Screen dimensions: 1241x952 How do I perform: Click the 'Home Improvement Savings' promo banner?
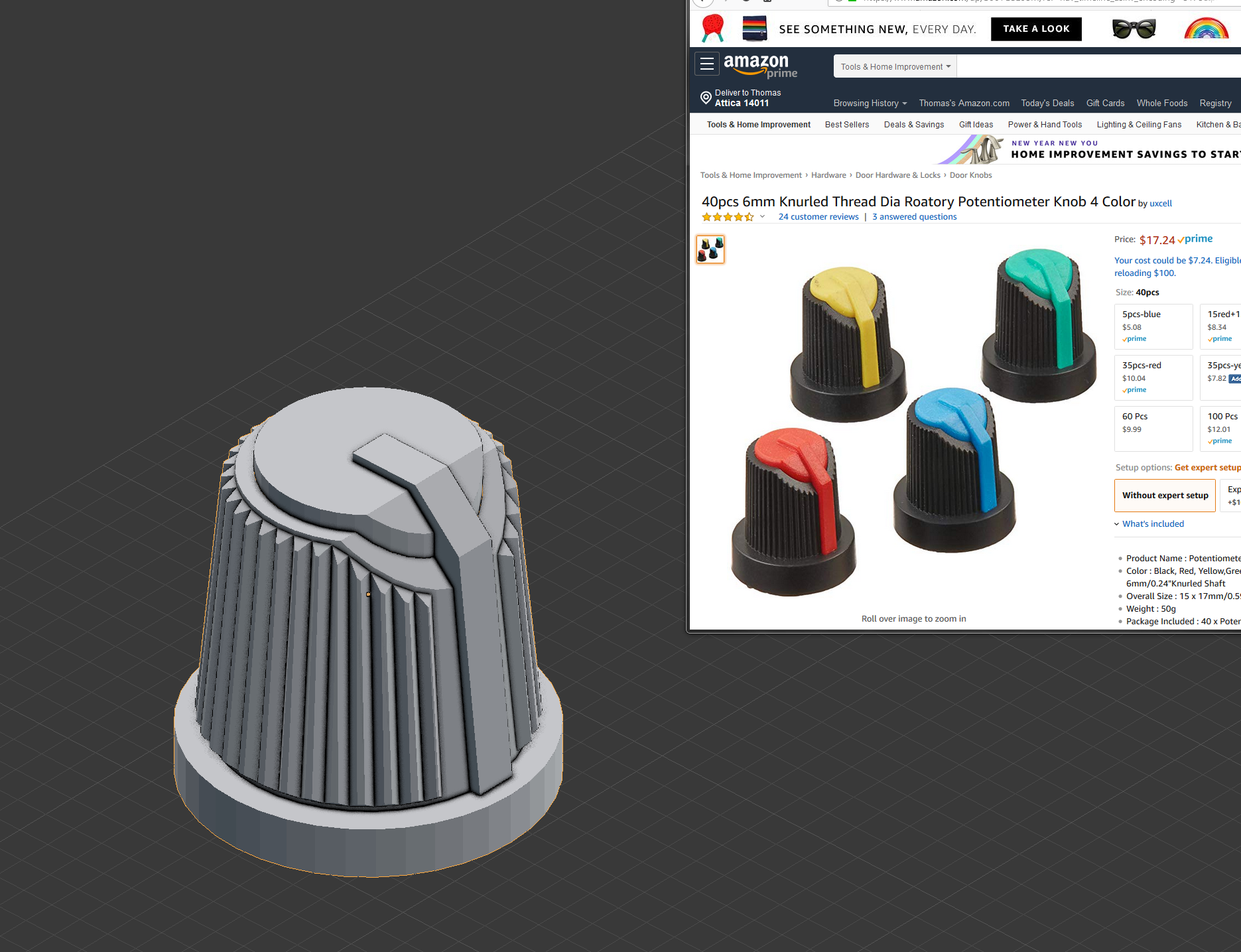click(x=1088, y=149)
